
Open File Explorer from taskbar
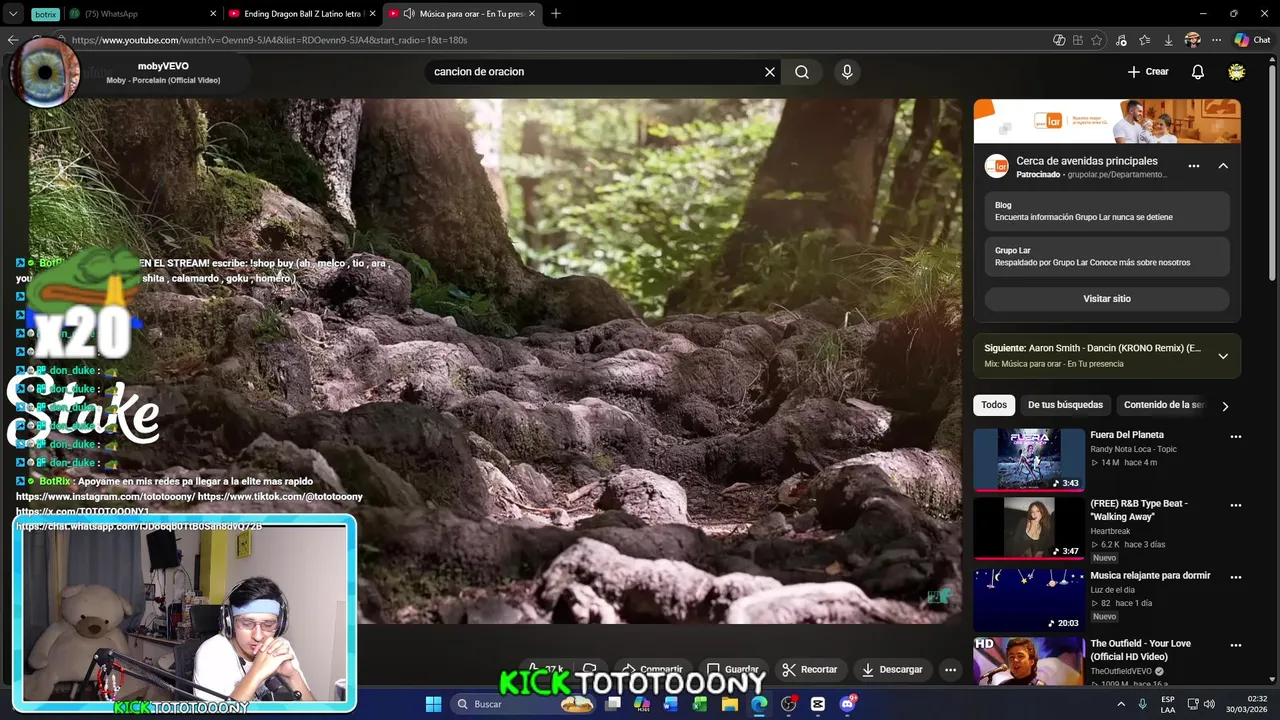click(x=730, y=704)
